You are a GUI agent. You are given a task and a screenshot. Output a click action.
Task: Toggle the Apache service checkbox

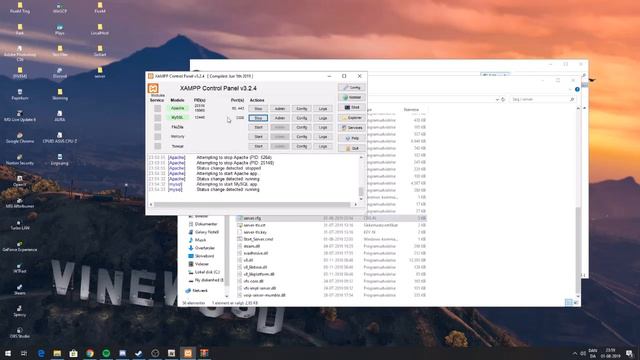[158, 108]
